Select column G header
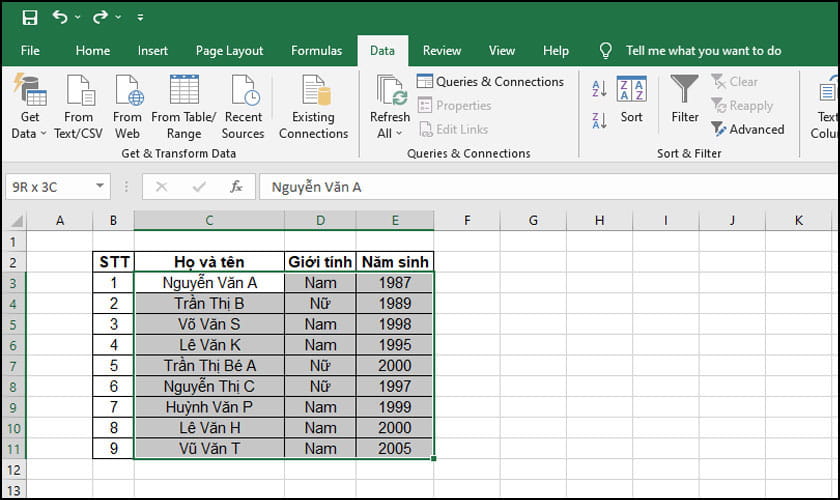Viewport: 840px width, 500px height. click(532, 220)
